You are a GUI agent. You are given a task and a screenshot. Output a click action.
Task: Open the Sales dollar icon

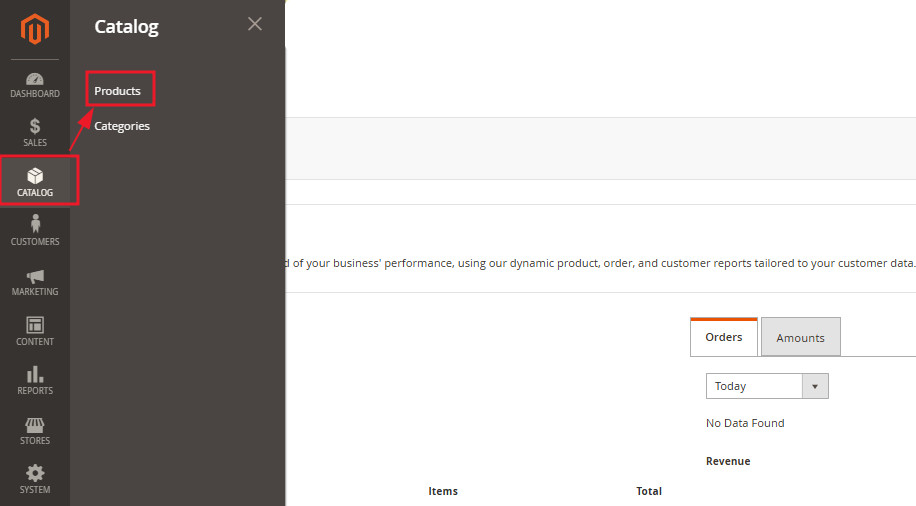(x=35, y=126)
